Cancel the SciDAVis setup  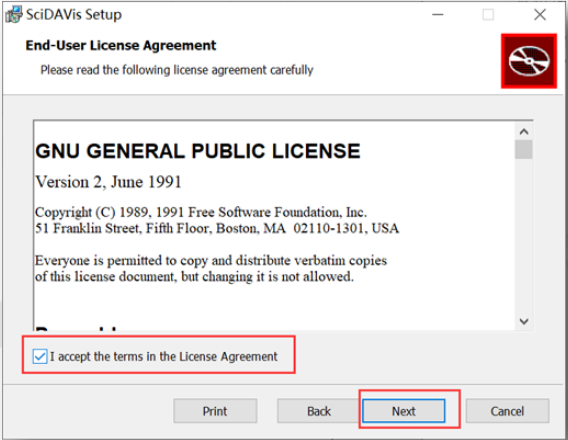[x=508, y=411]
